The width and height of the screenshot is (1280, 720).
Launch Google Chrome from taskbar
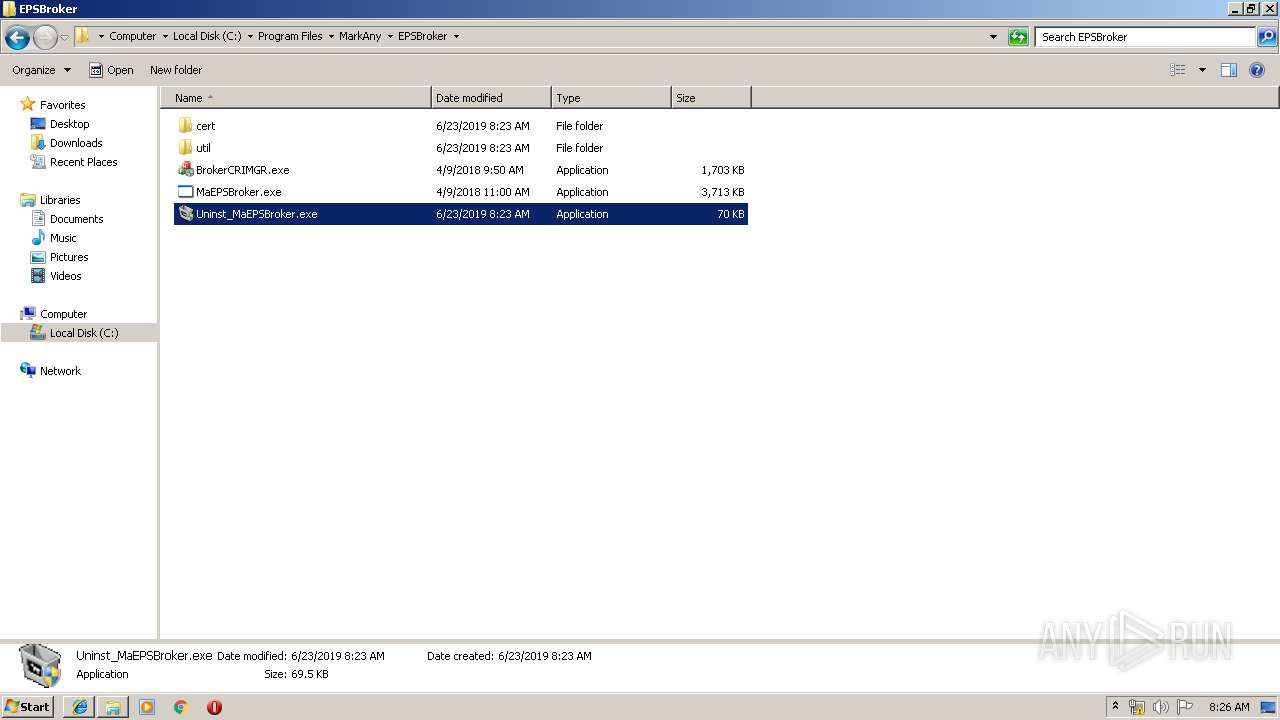click(x=181, y=707)
